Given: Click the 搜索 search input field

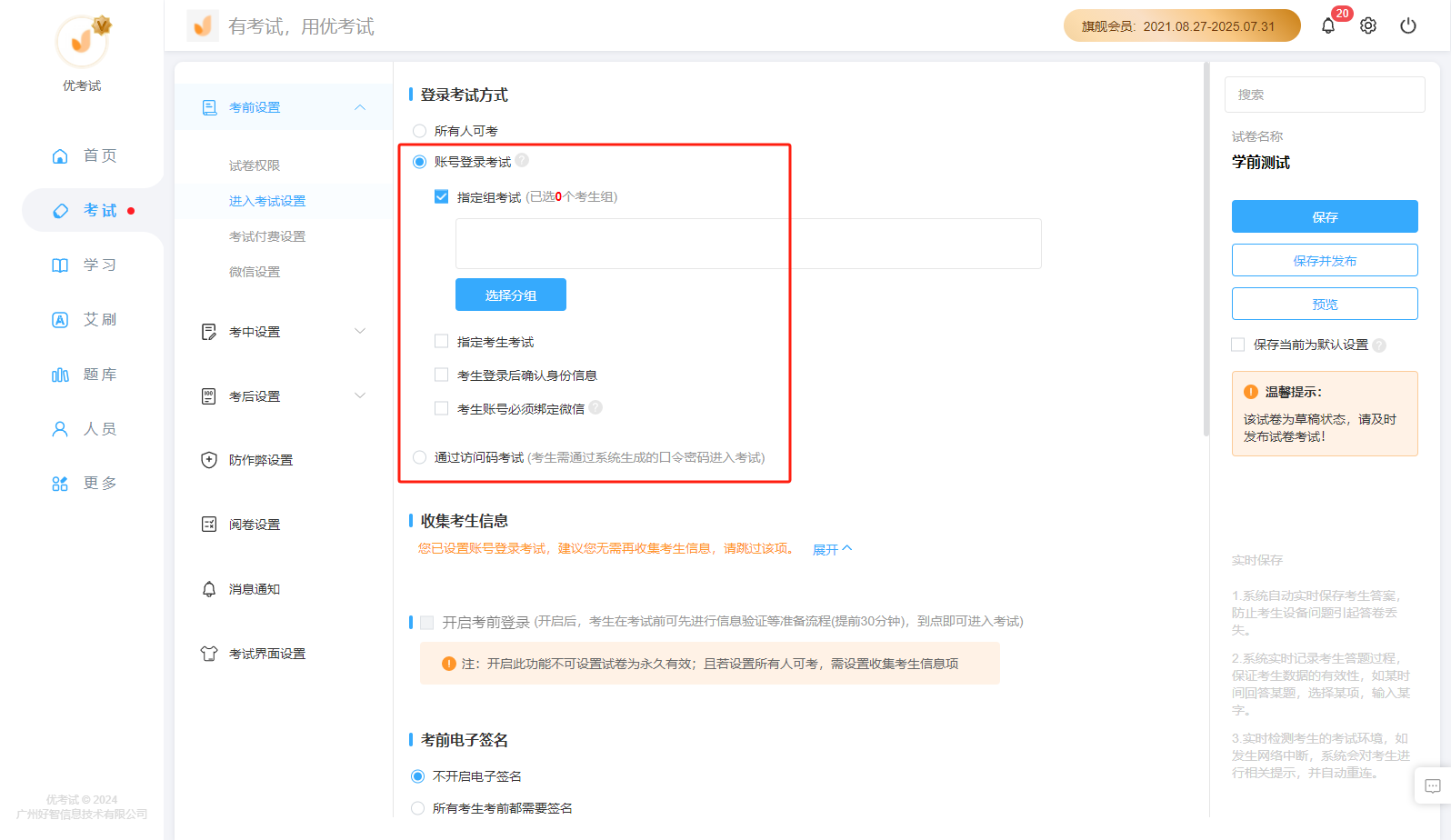Looking at the screenshot, I should pyautogui.click(x=1325, y=95).
